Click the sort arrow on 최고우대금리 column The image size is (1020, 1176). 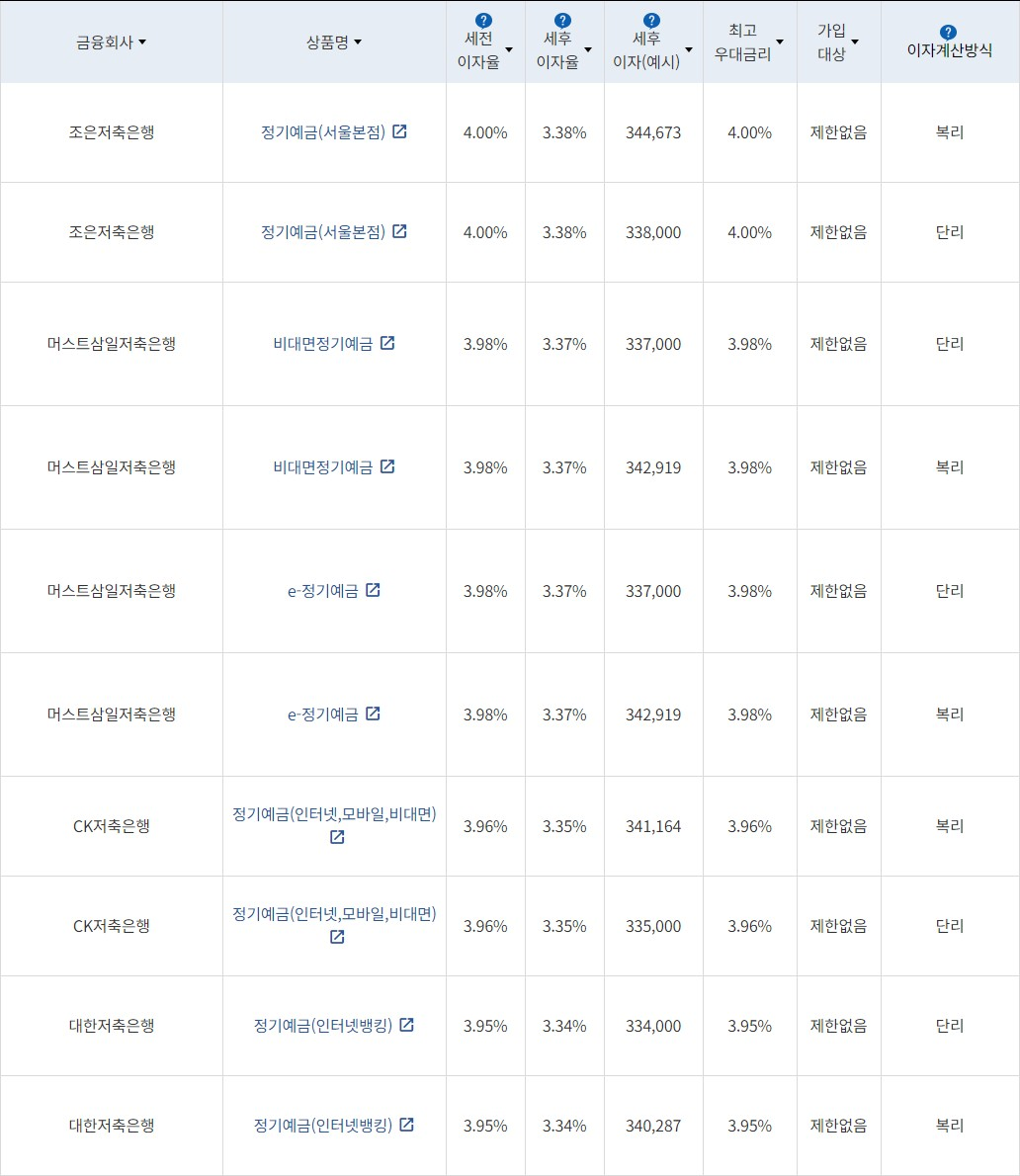click(x=781, y=42)
